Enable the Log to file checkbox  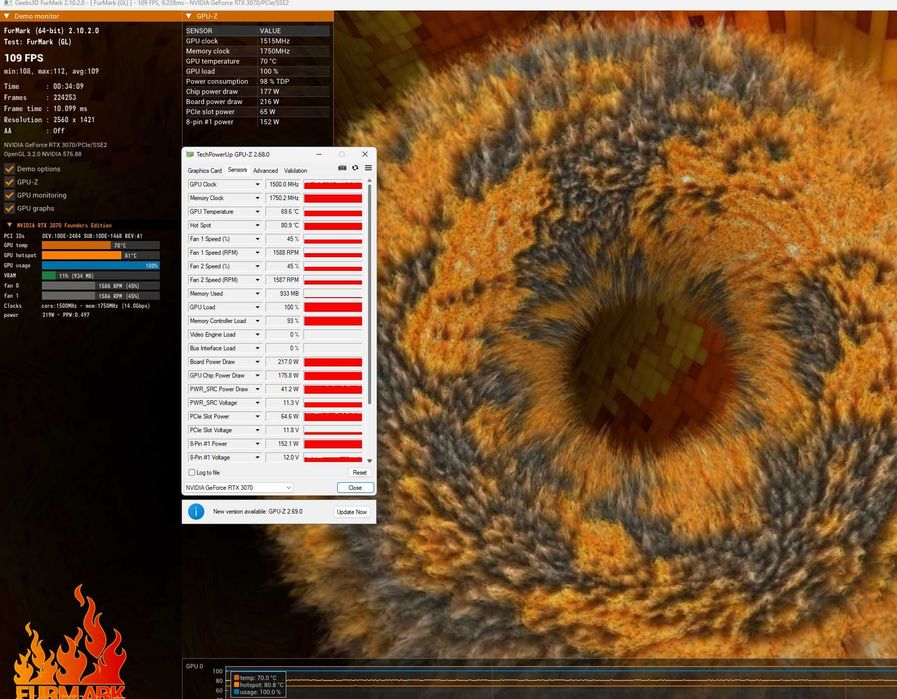(x=192, y=472)
